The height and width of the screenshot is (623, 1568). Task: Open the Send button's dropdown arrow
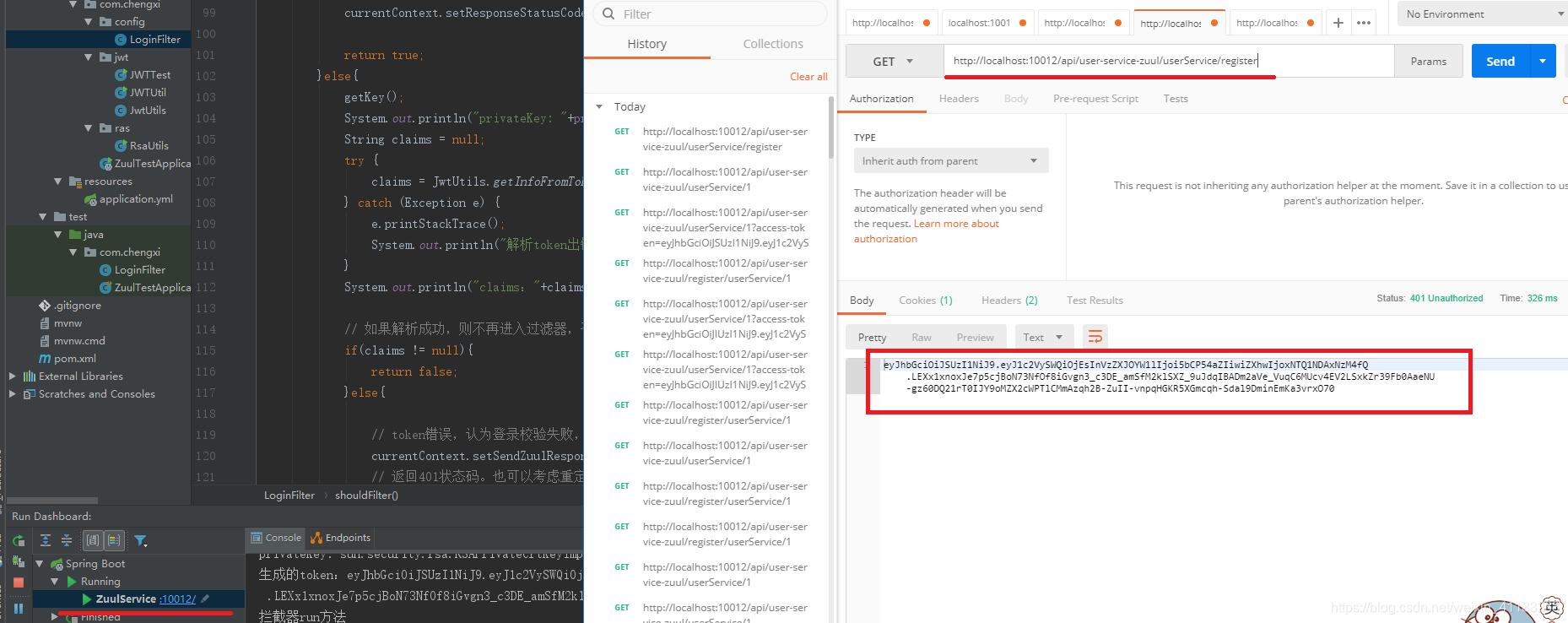click(1543, 62)
